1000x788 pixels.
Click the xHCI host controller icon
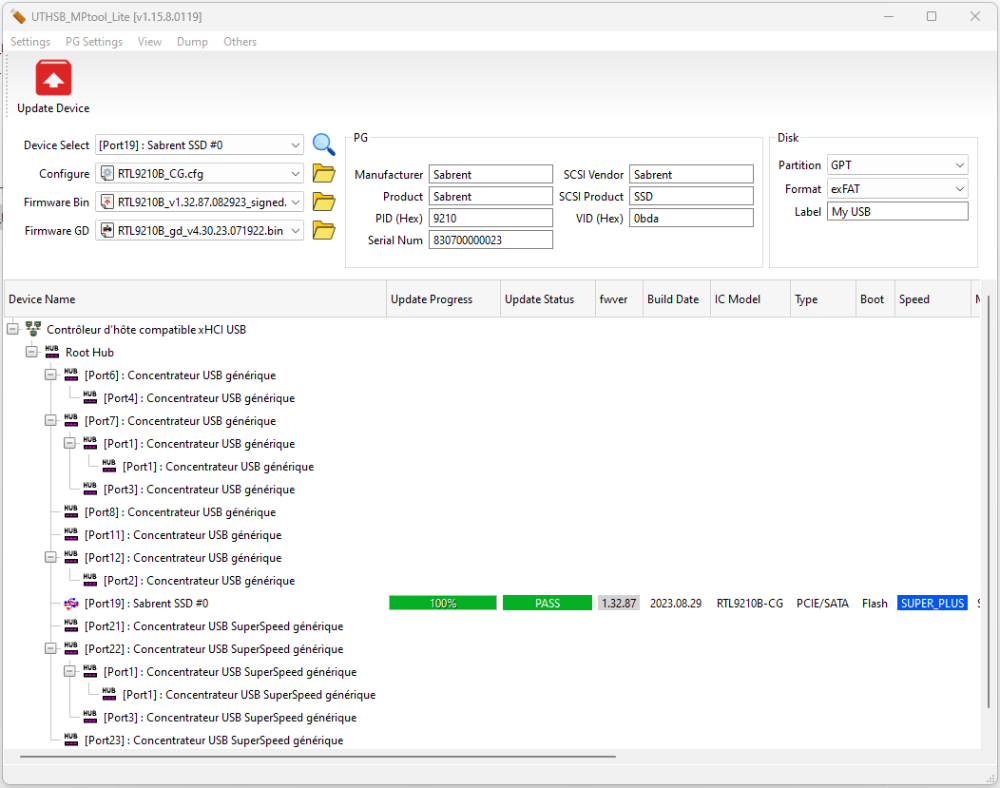click(33, 329)
